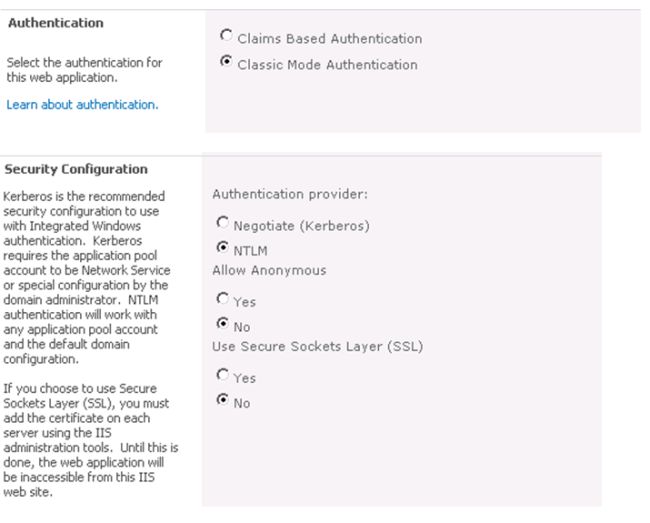Click the Negotiate (Kerberos) label text
Screen dimensions: 650x523
[x=301, y=226]
